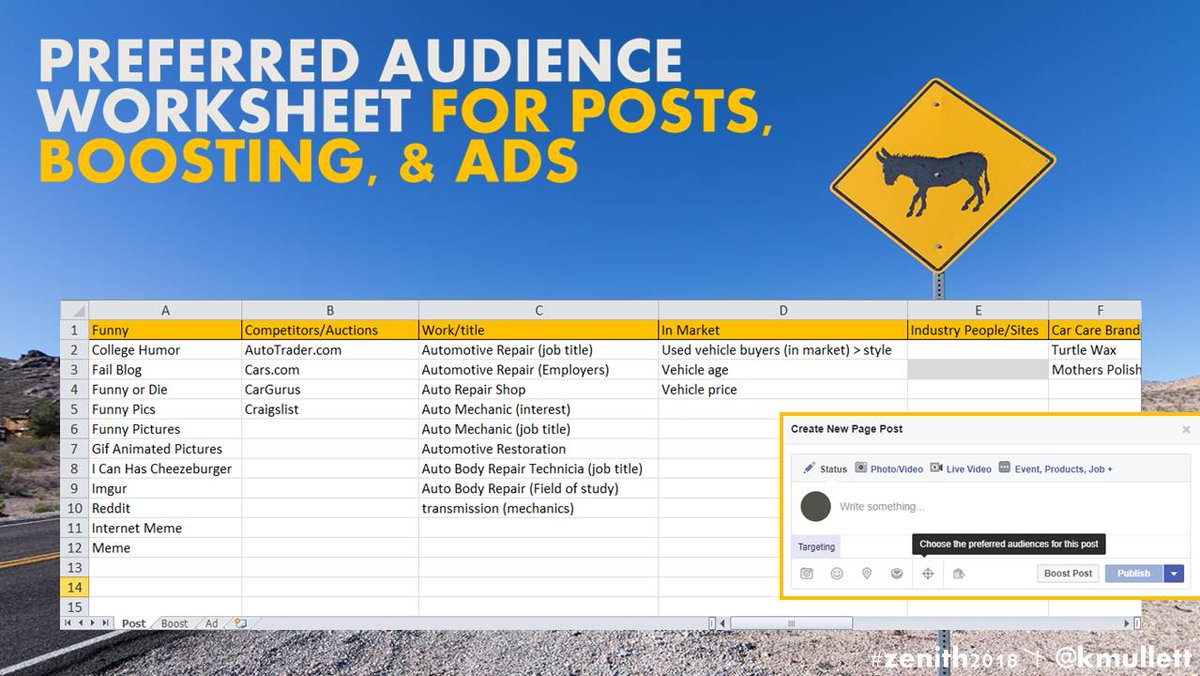The height and width of the screenshot is (676, 1200).
Task: Select column C header
Action: point(538,310)
